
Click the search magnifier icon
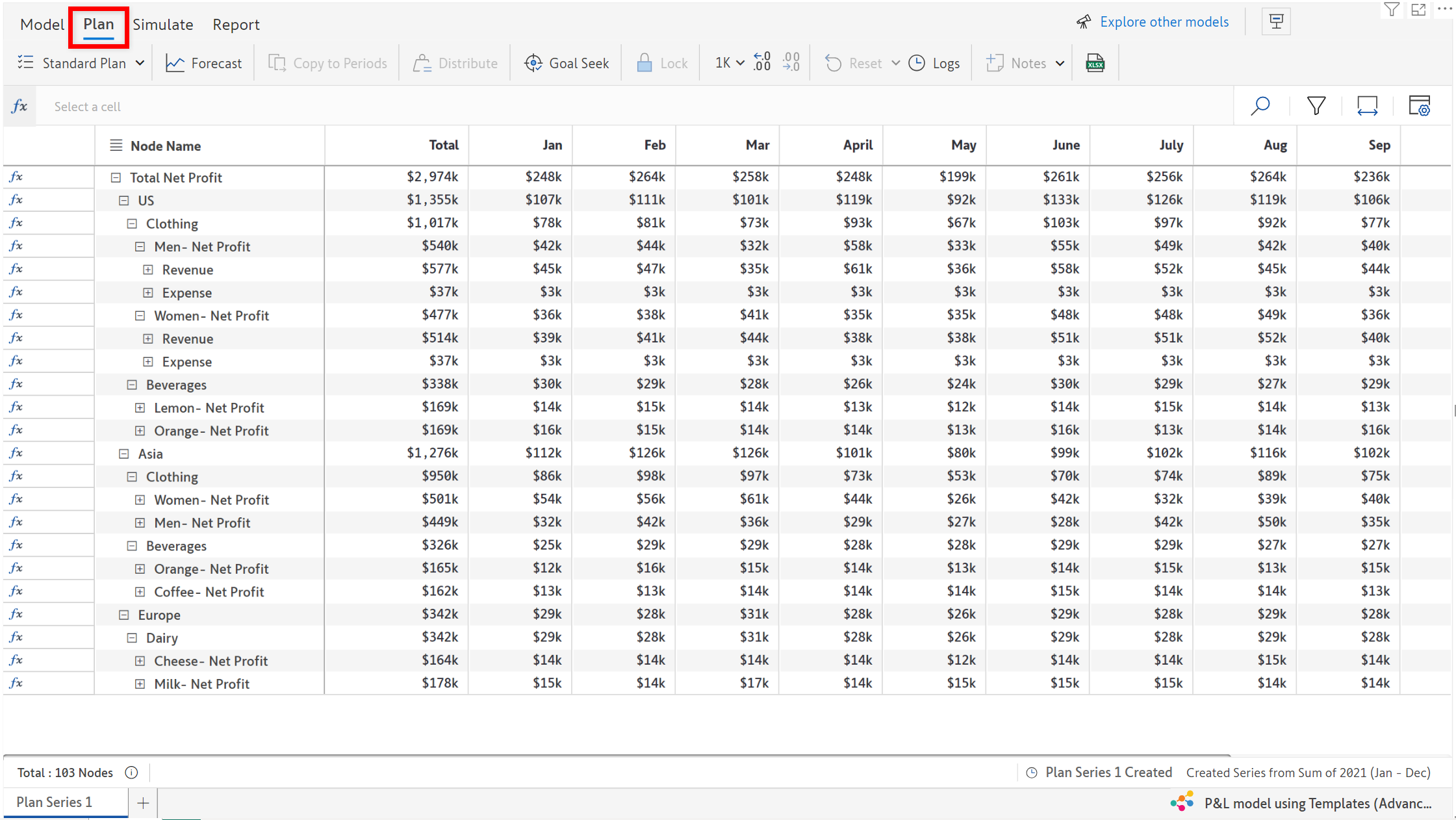pyautogui.click(x=1260, y=106)
